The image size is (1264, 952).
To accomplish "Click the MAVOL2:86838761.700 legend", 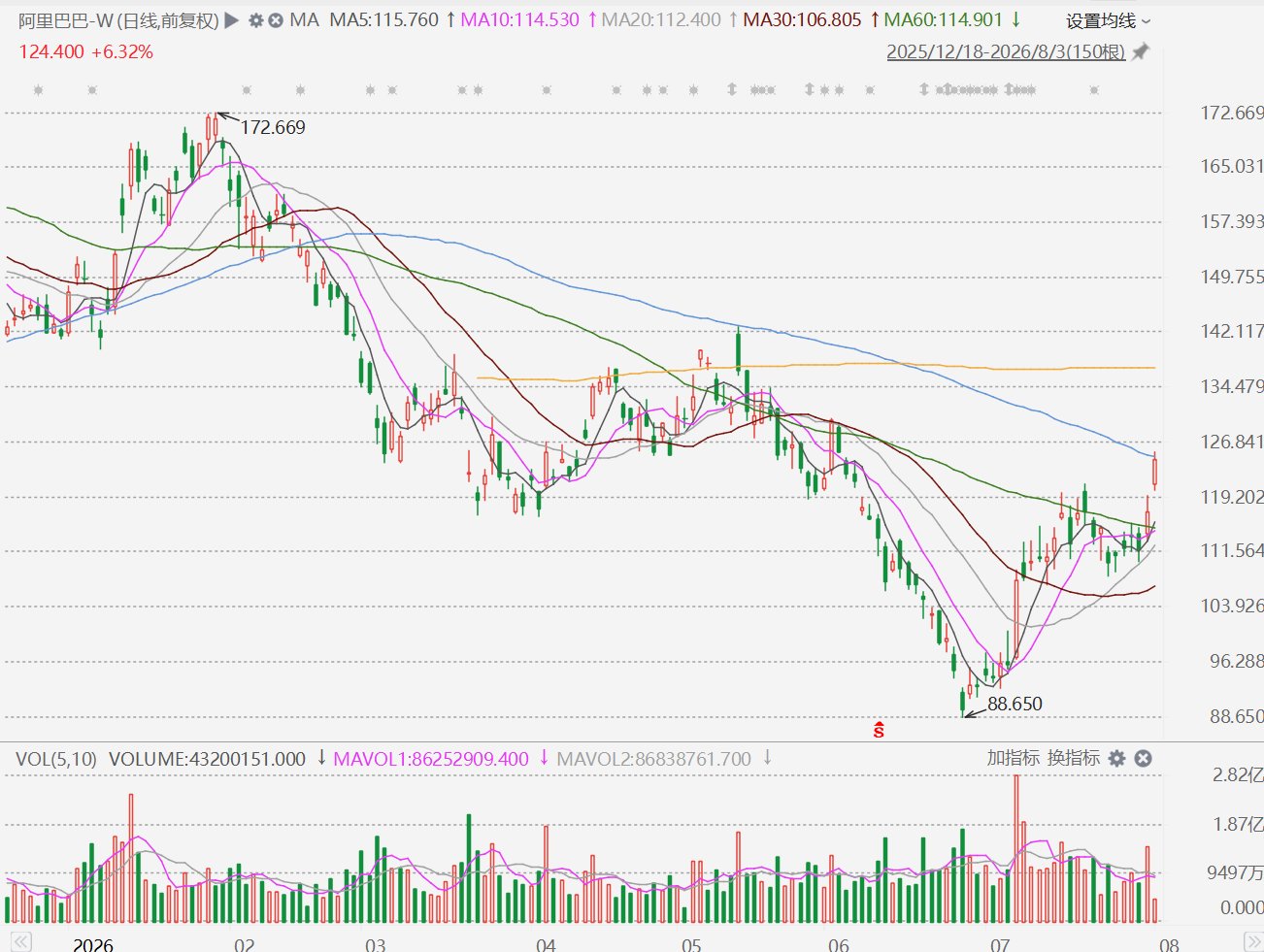I will [654, 759].
